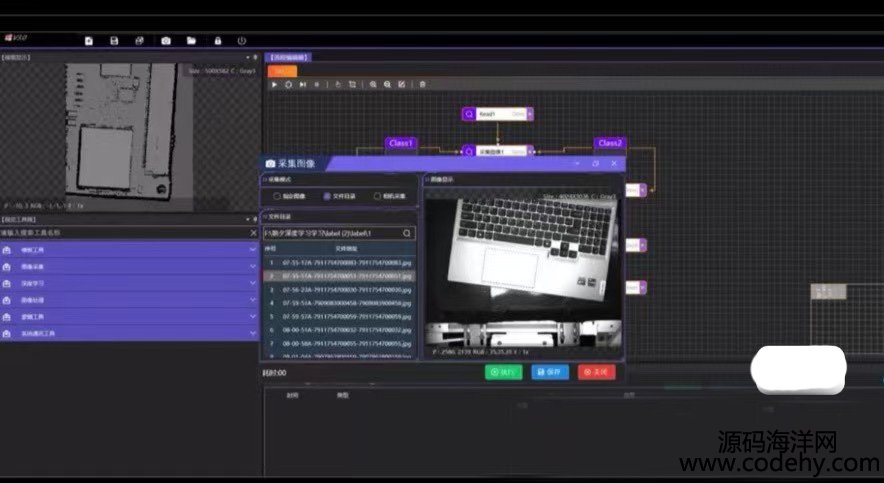Clear the toolbox search with the X icon

click(x=254, y=233)
